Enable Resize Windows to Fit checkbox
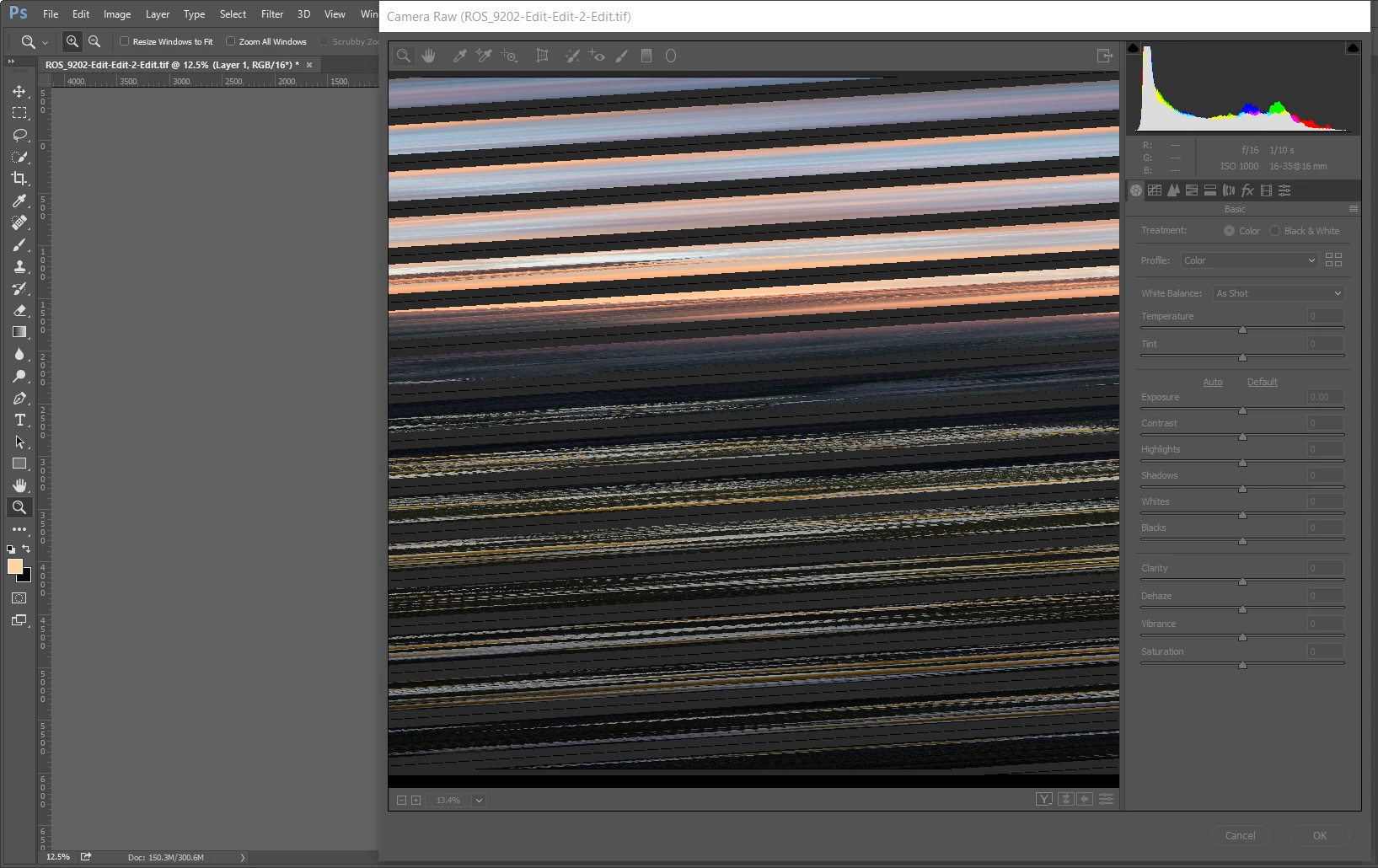This screenshot has height=868, width=1378. 125,41
